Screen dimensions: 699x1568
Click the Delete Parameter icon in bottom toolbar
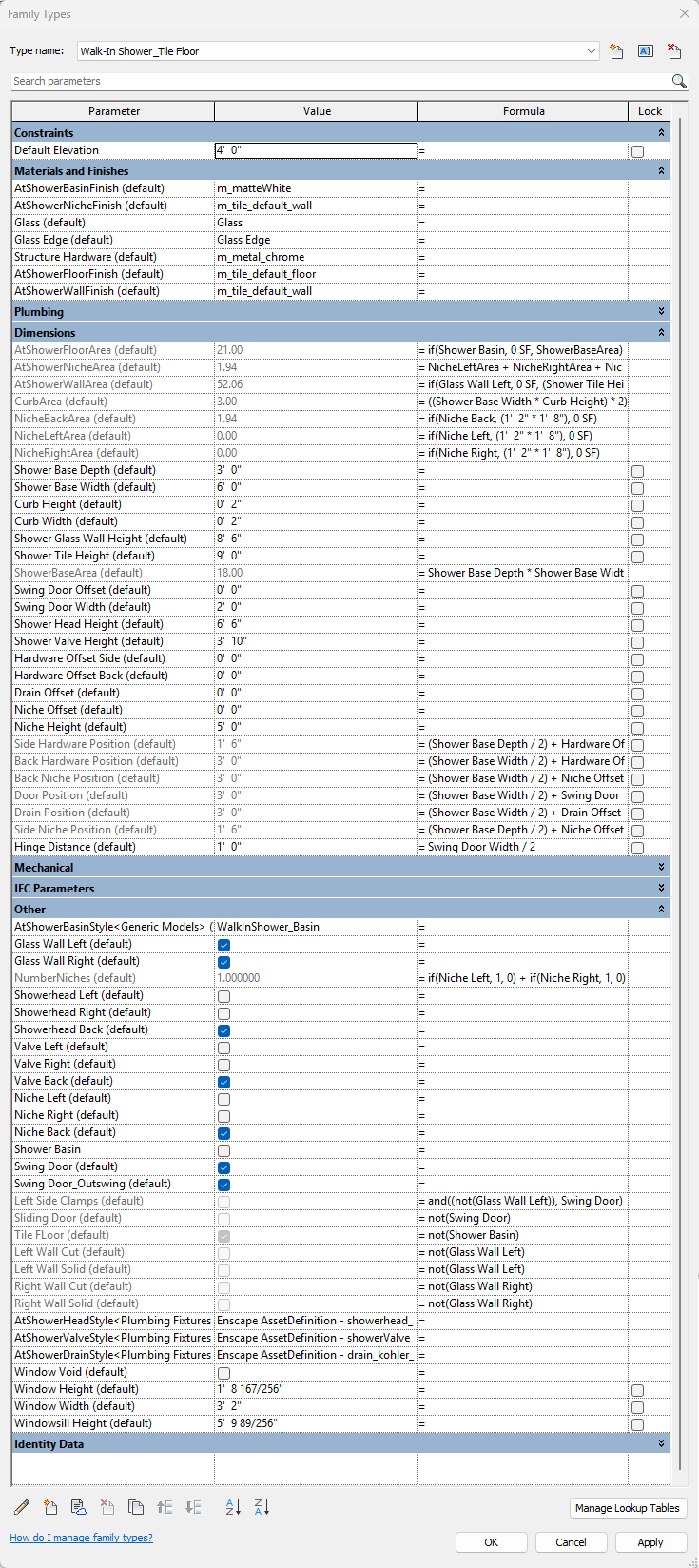[107, 1507]
